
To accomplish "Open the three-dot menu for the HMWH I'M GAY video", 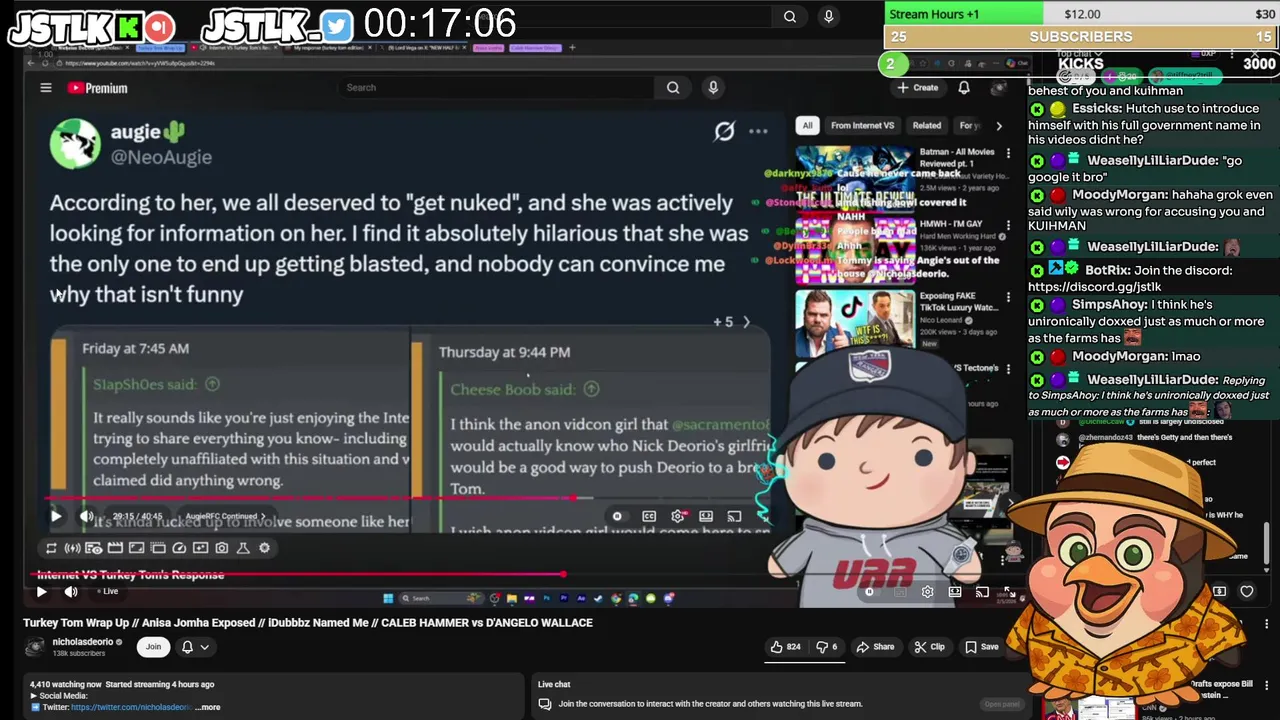I will [x=1008, y=225].
